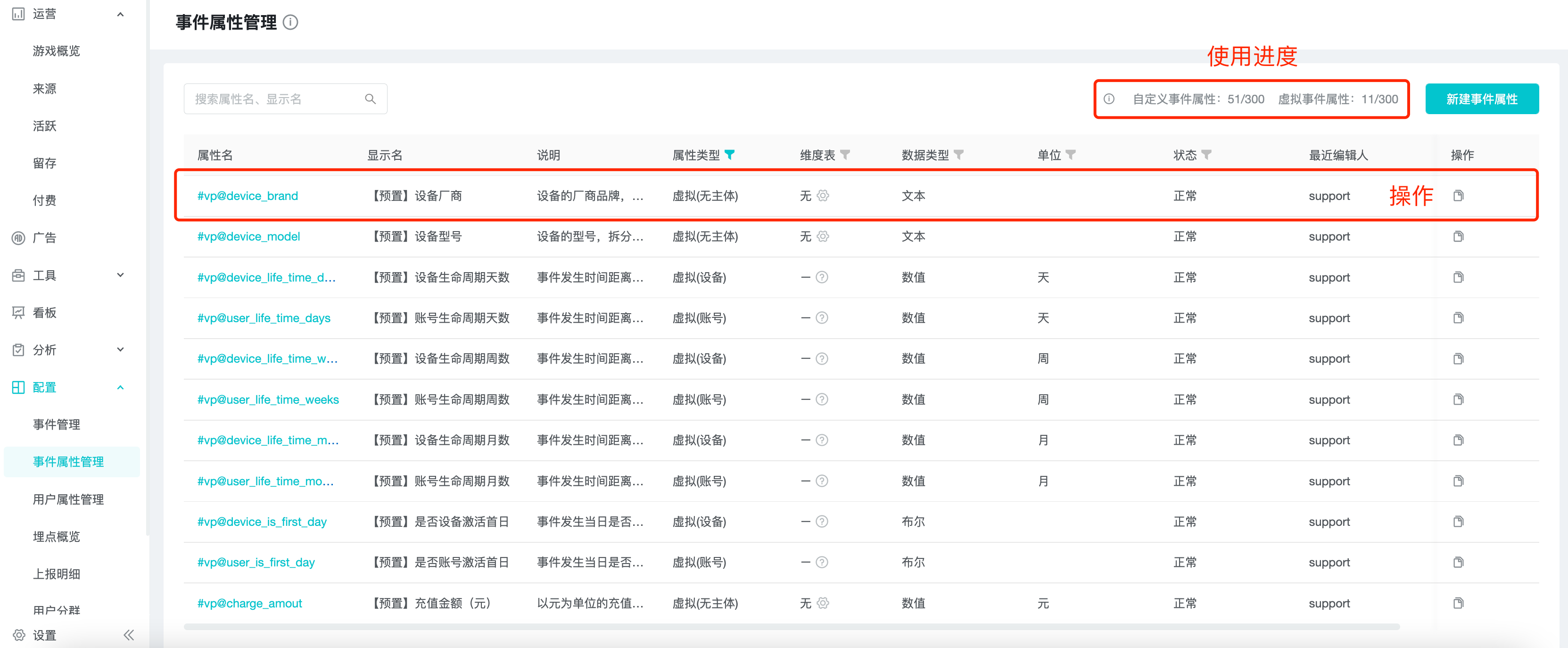Click info icon next to usage progress stats

click(1109, 99)
